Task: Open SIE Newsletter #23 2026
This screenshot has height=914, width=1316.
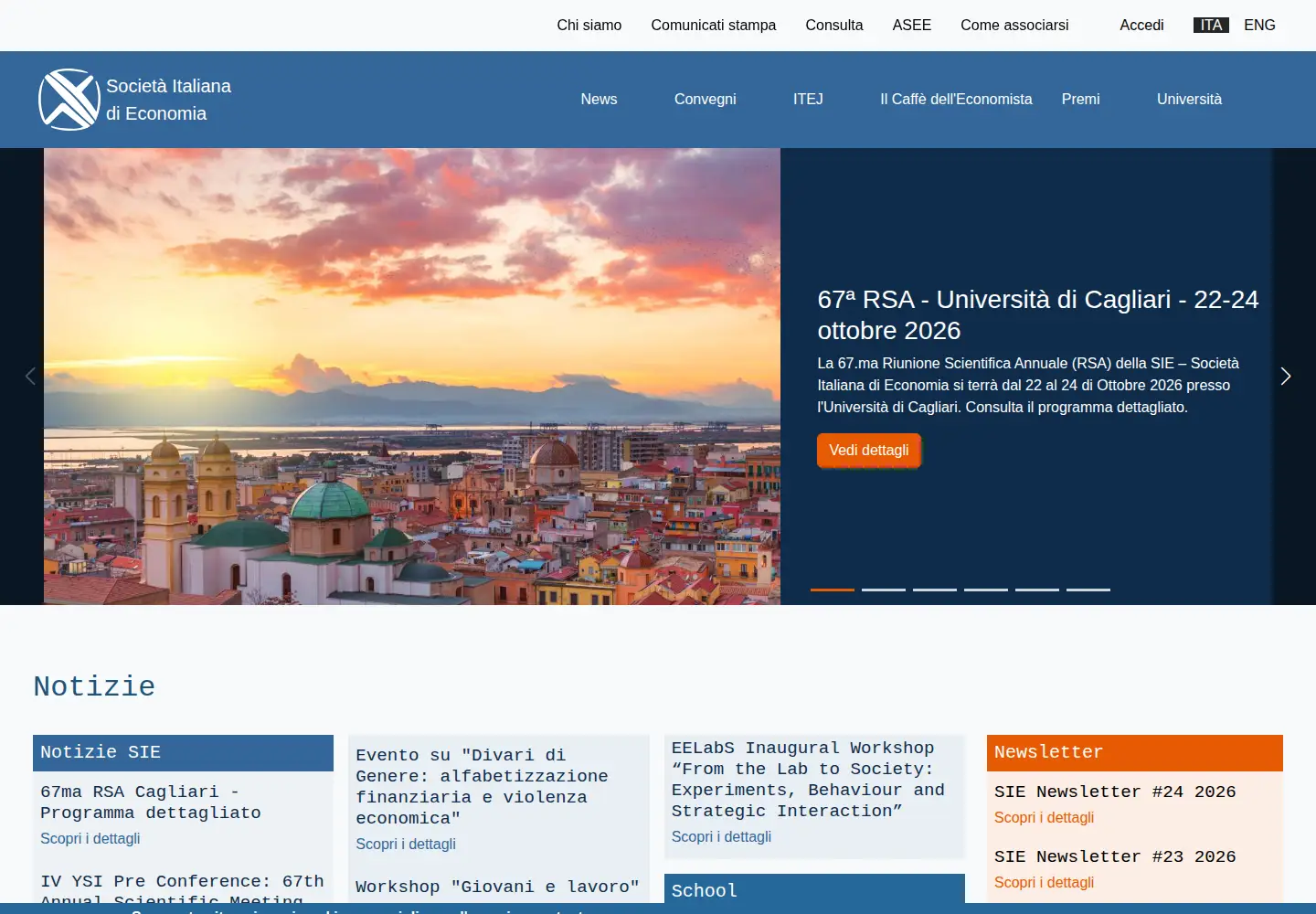Action: click(1115, 857)
